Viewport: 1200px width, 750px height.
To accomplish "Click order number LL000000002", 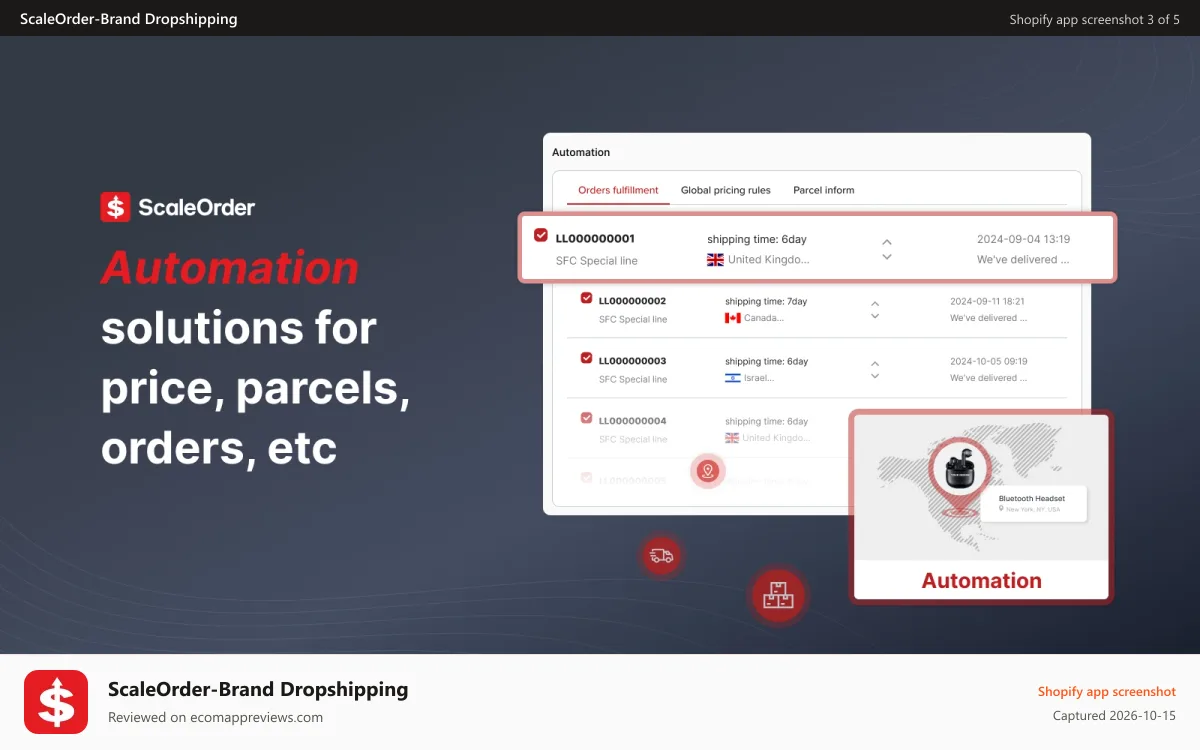I will pos(632,300).
